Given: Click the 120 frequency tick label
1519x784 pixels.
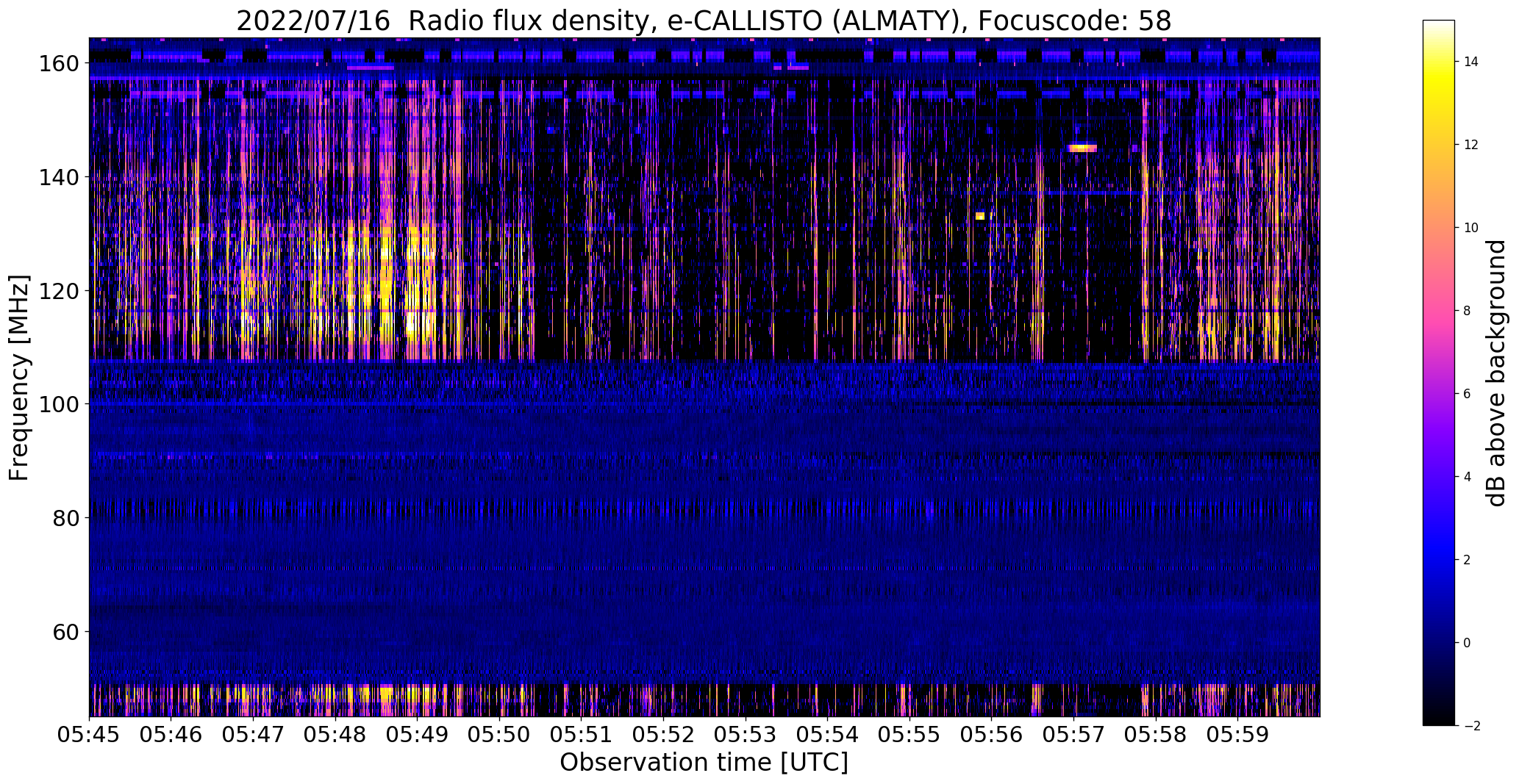Looking at the screenshot, I should (x=60, y=291).
